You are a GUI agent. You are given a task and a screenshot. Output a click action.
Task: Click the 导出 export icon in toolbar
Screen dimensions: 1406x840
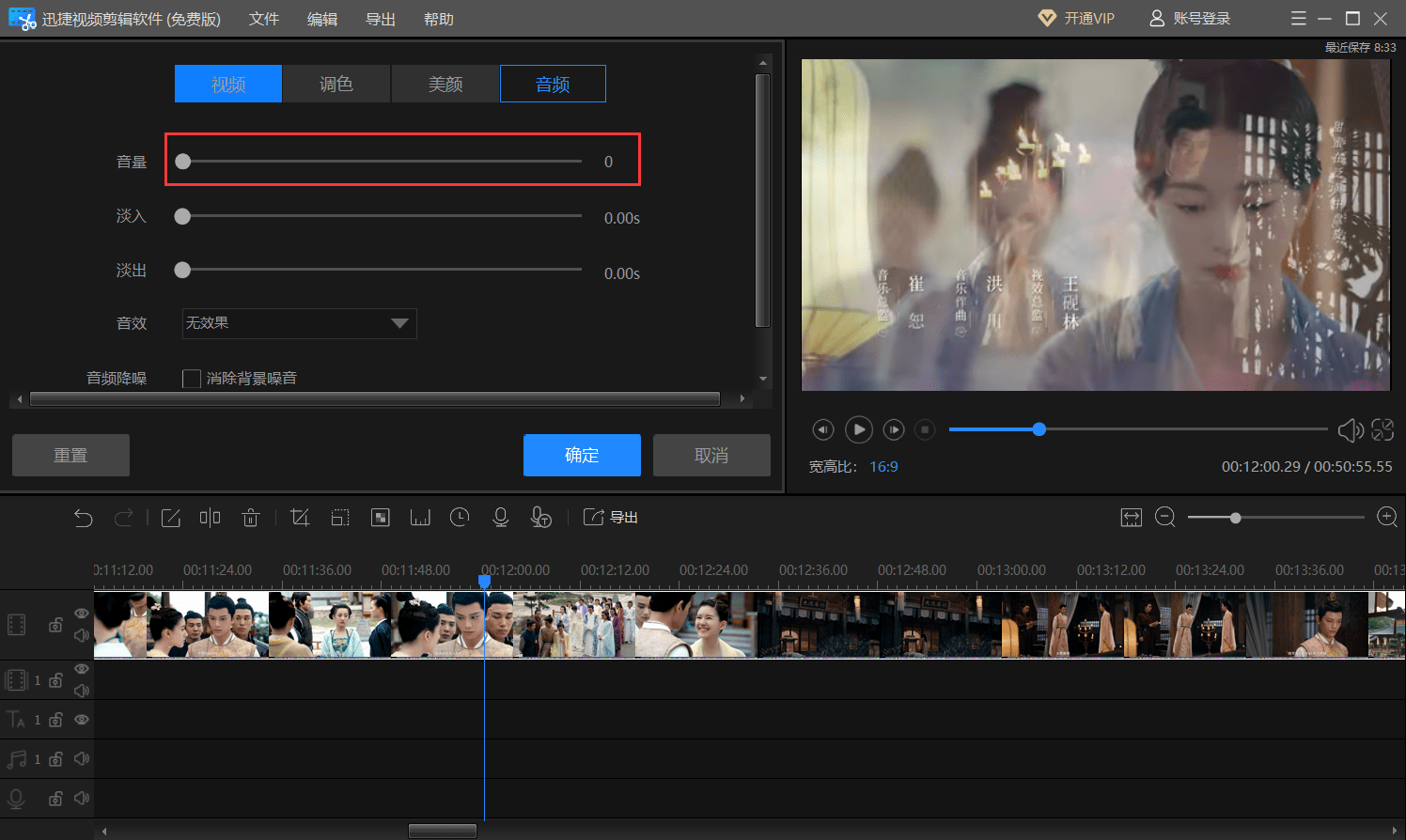(x=610, y=518)
